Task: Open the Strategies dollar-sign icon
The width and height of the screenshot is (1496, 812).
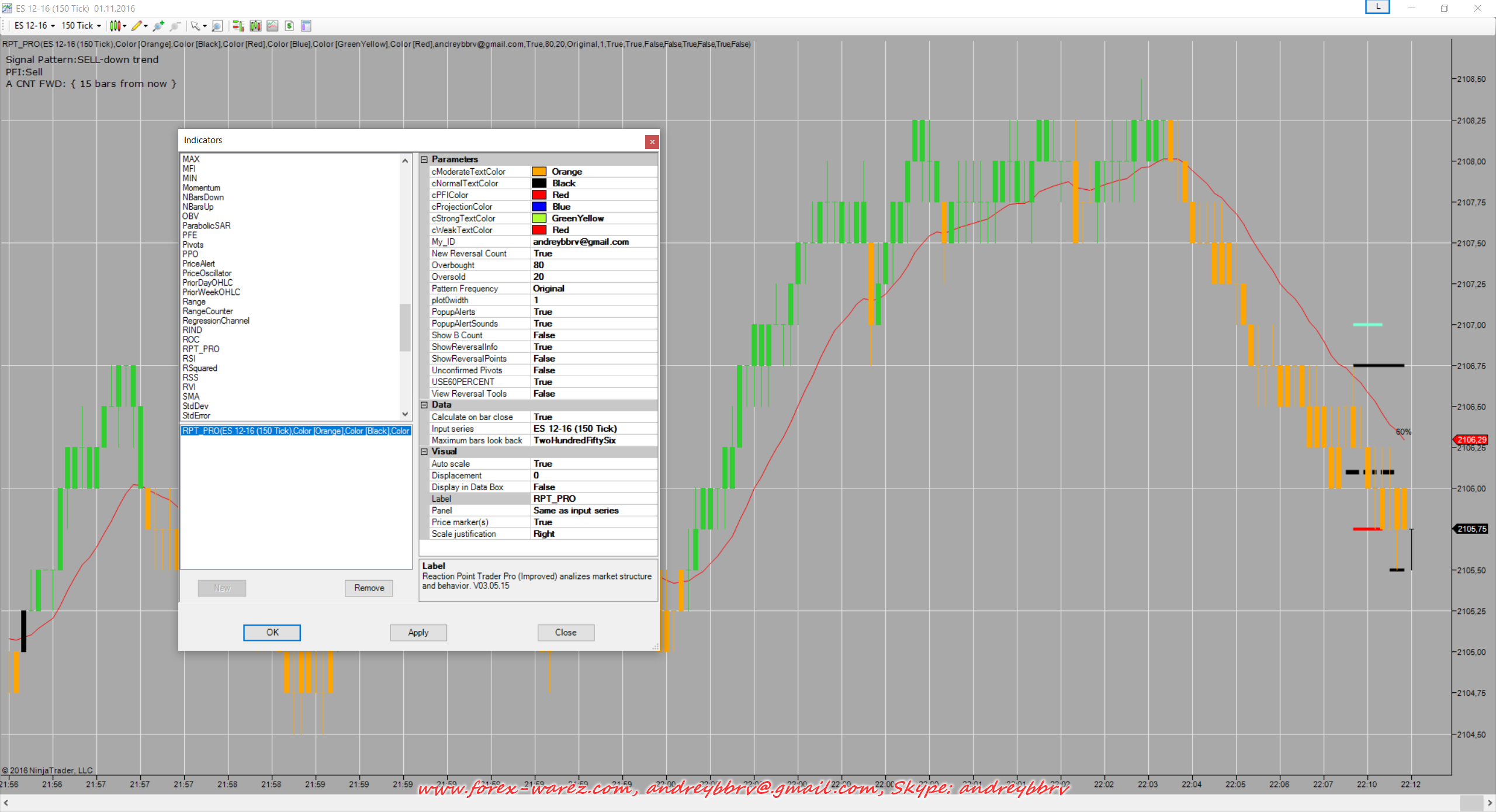Action: pyautogui.click(x=289, y=26)
